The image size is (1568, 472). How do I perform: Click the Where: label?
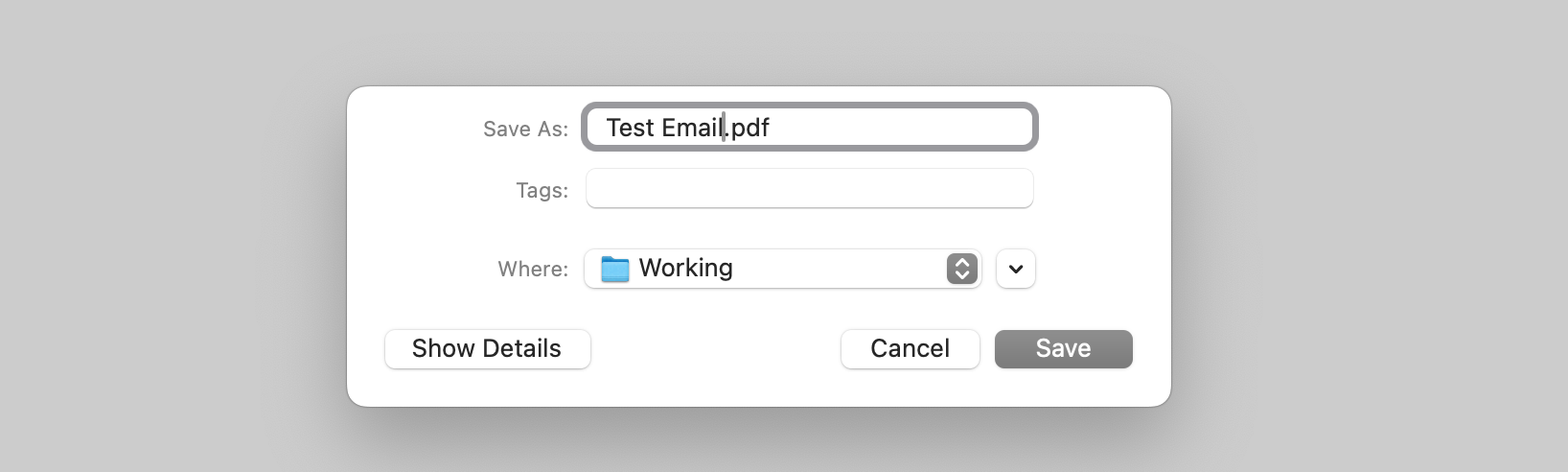533,269
